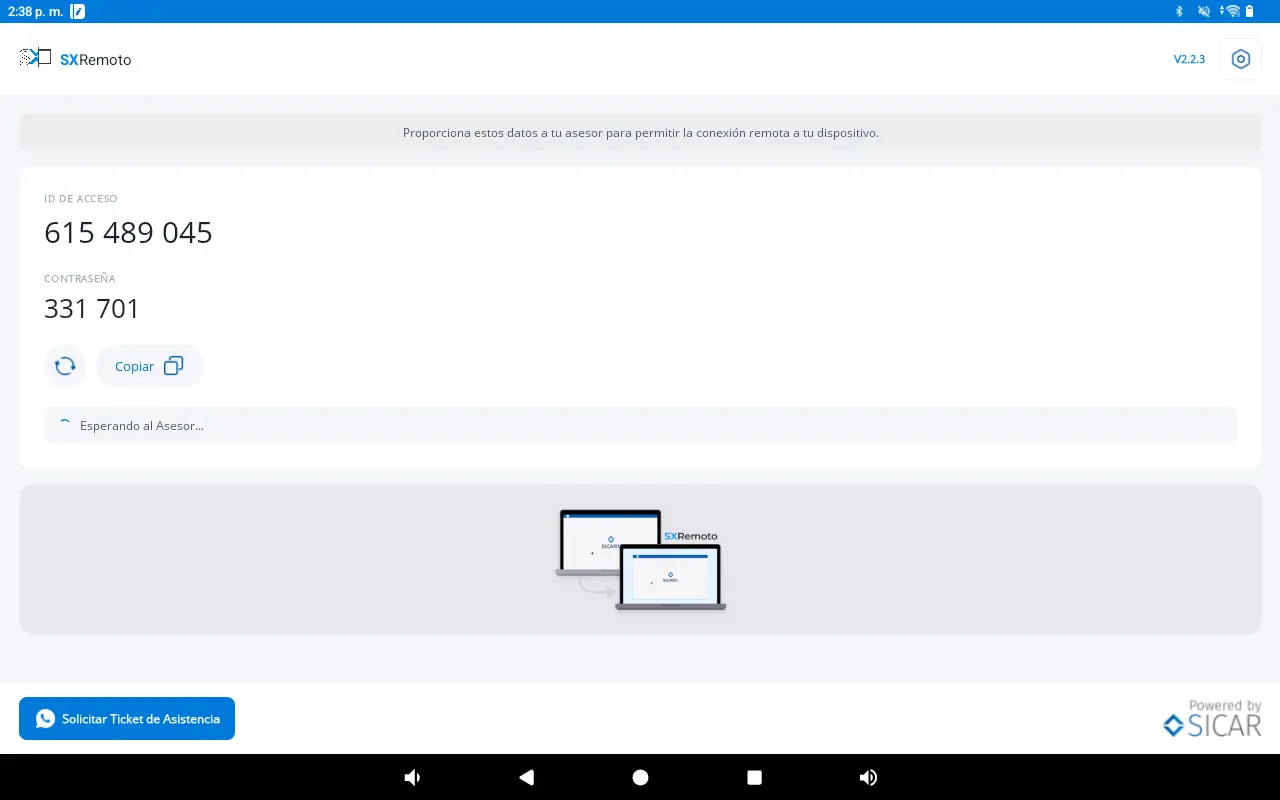1280x800 pixels.
Task: Open recent apps with the square button
Action: coord(755,777)
